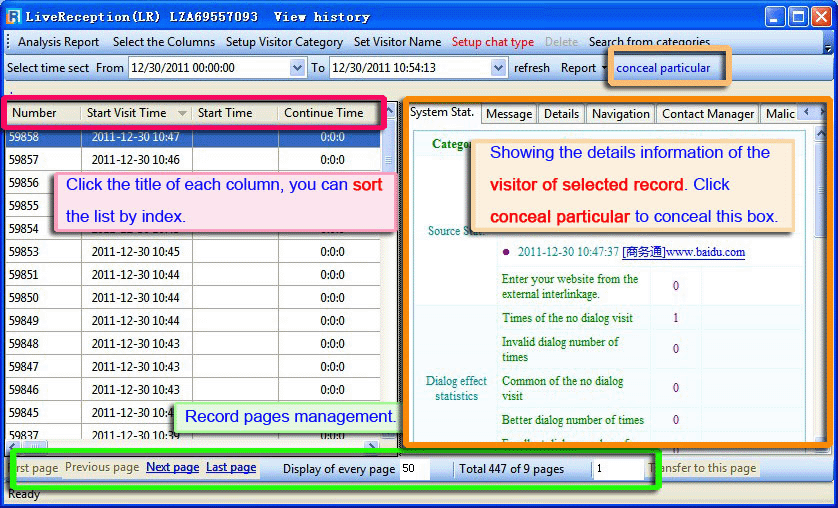Expand the From date dropdown
The image size is (838, 508).
pos(297,68)
